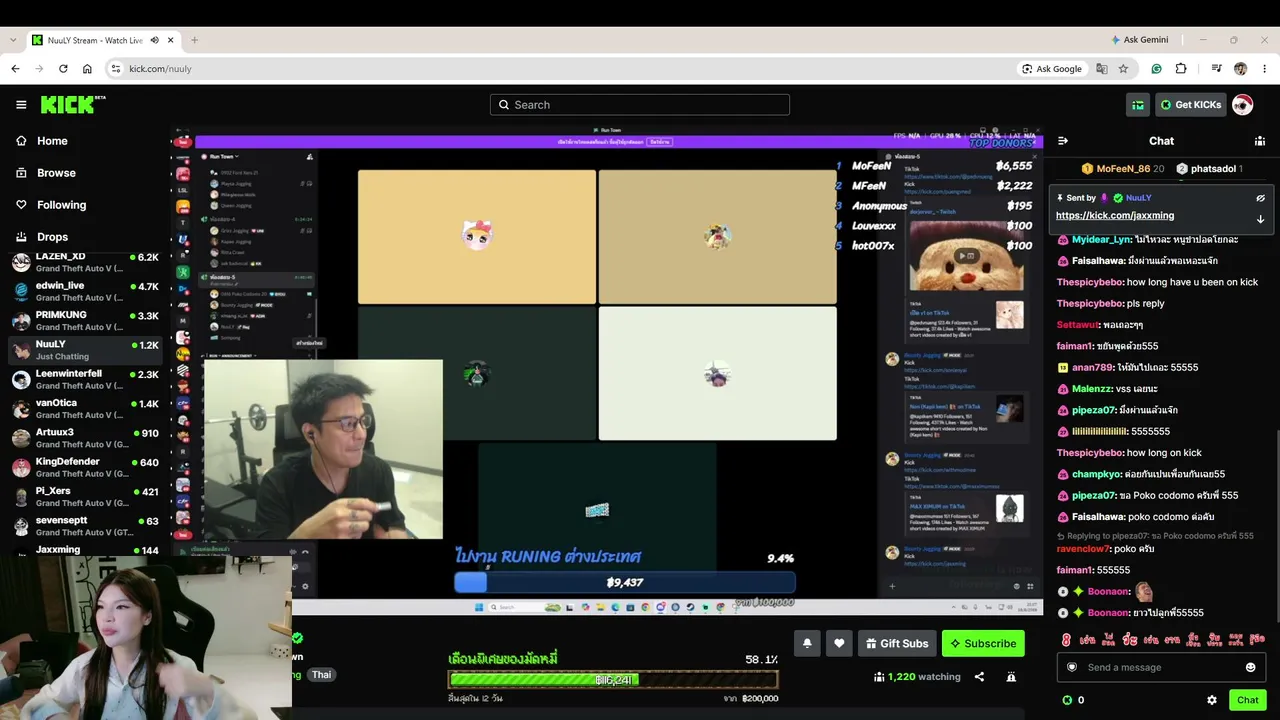Open Chrome three-dot menu
This screenshot has height=720, width=1280.
[1264, 69]
